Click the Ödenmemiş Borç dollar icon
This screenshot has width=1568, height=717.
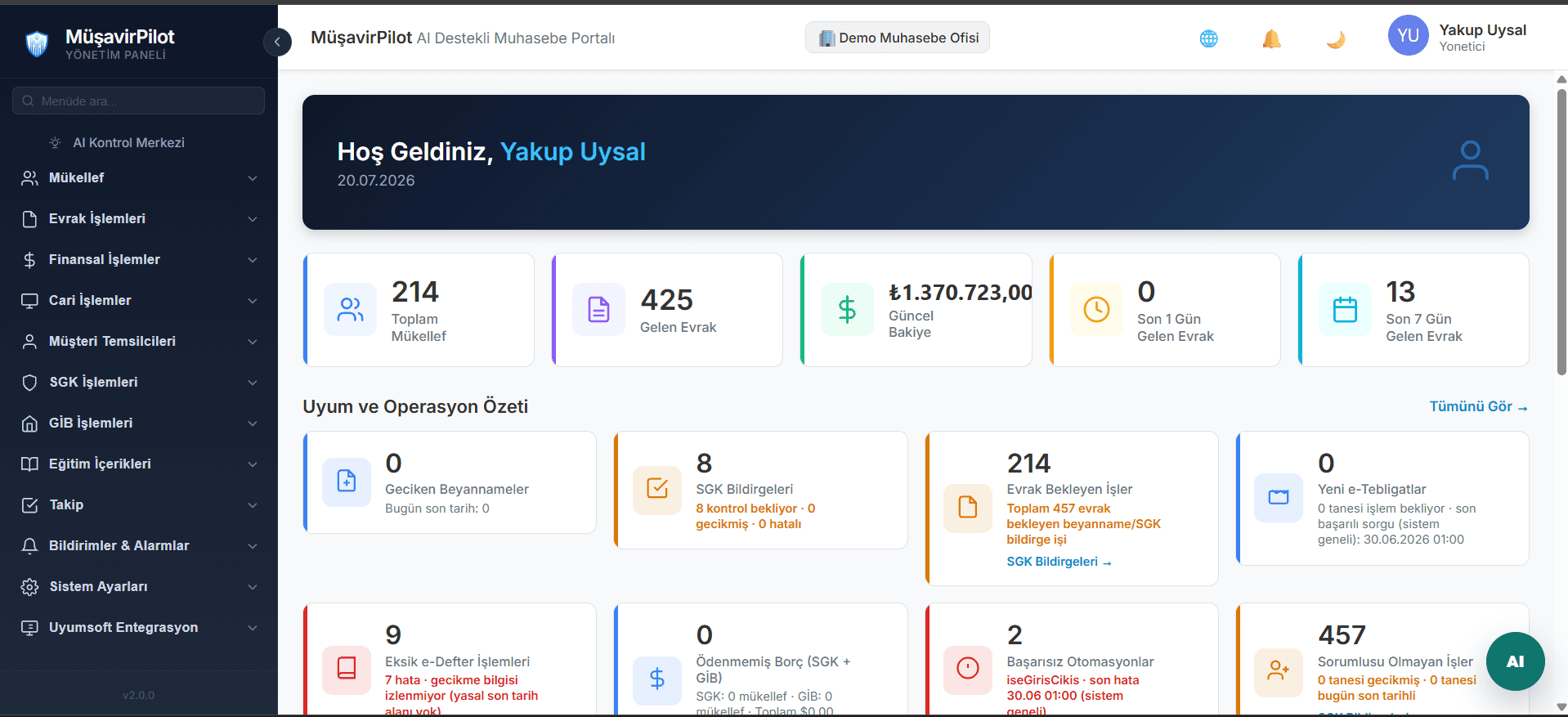tap(657, 680)
